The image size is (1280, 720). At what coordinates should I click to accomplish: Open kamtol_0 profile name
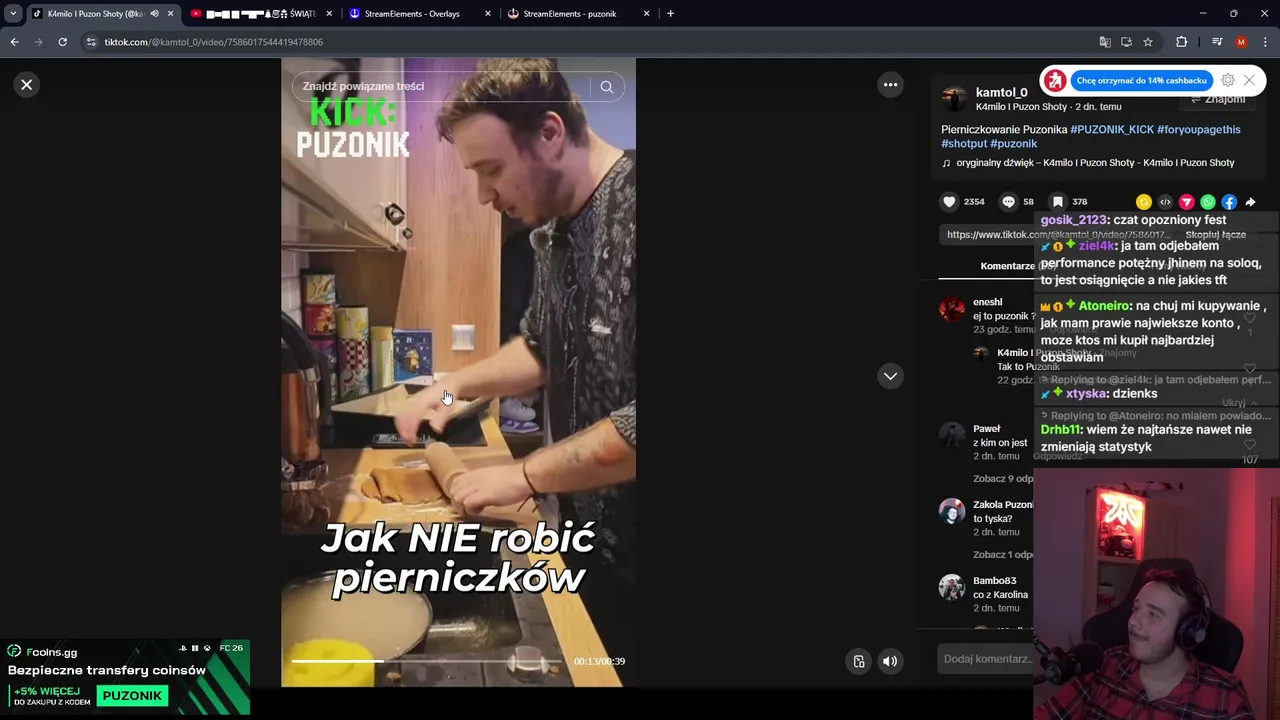(x=1001, y=92)
